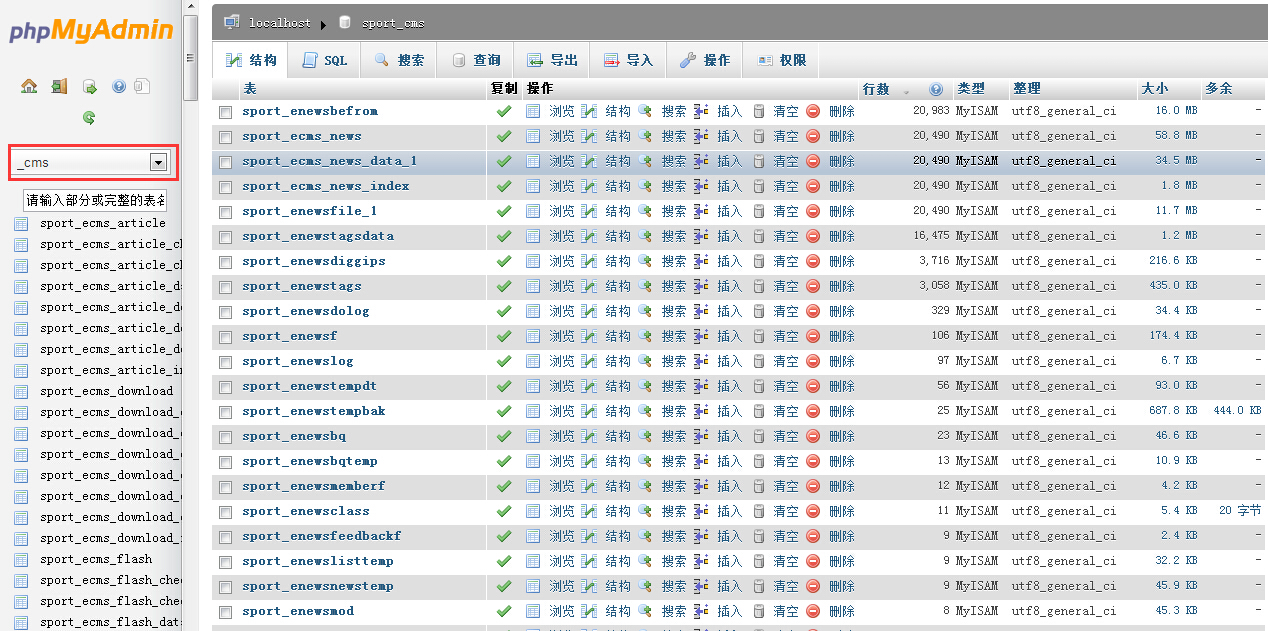The width and height of the screenshot is (1268, 631).
Task: Switch to the 查询 tab
Action: tap(475, 60)
